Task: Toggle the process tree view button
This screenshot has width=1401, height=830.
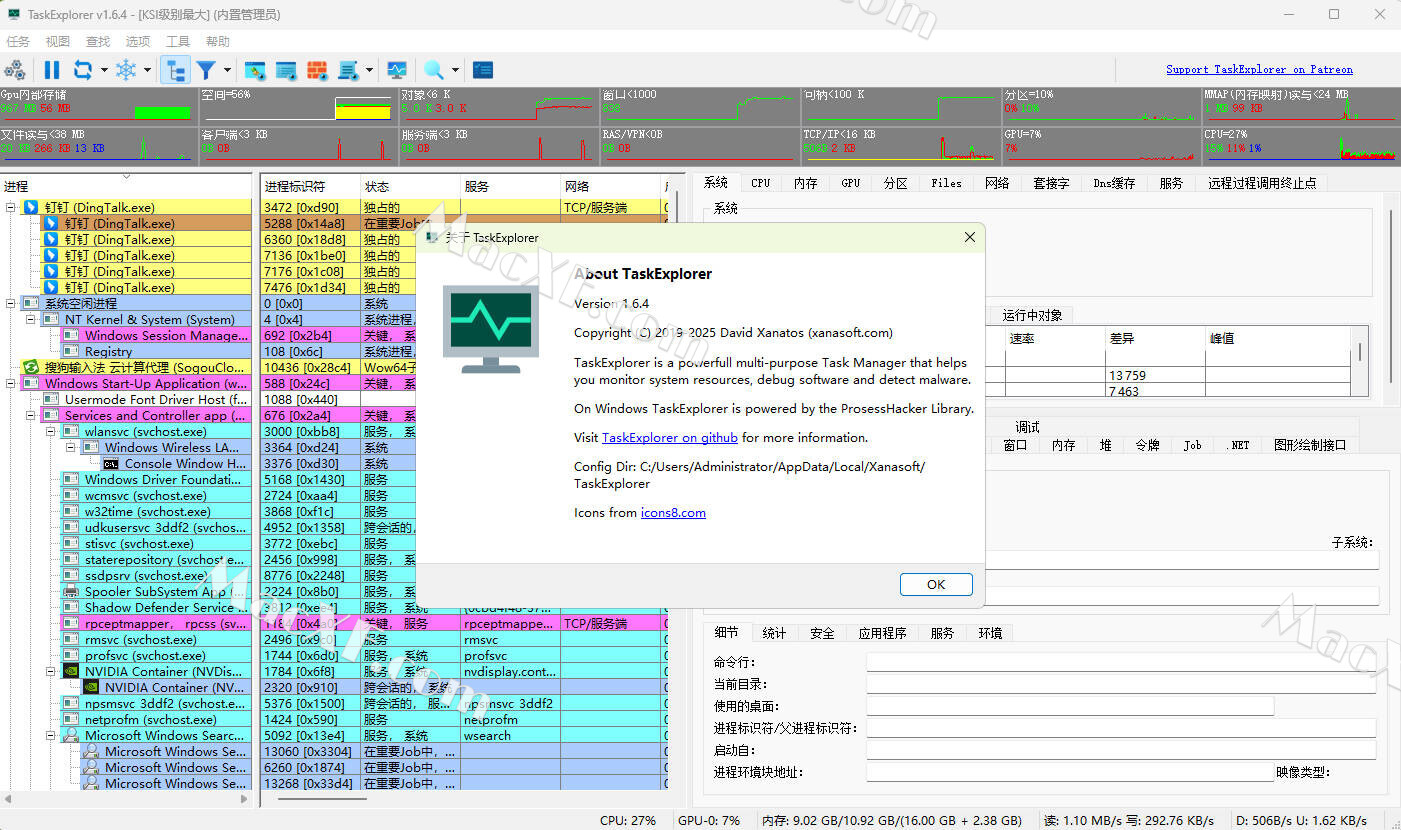Action: pos(176,70)
